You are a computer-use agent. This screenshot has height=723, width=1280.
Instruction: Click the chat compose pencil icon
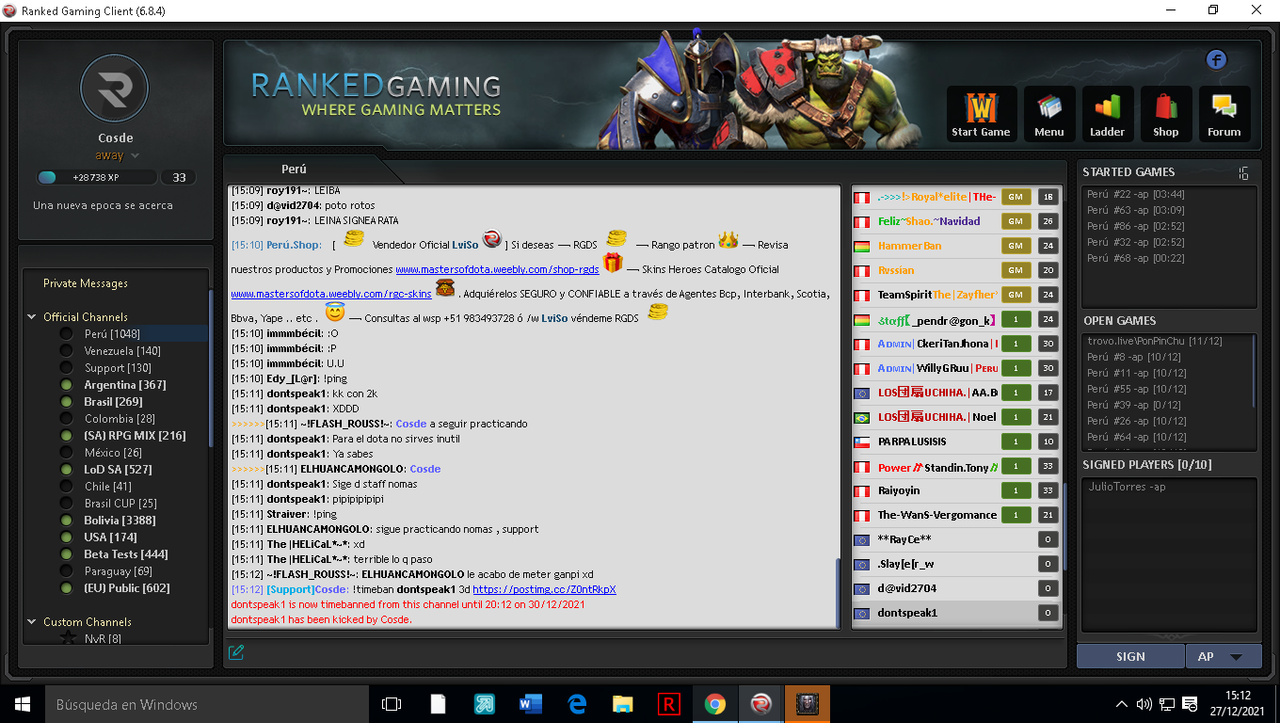[236, 653]
